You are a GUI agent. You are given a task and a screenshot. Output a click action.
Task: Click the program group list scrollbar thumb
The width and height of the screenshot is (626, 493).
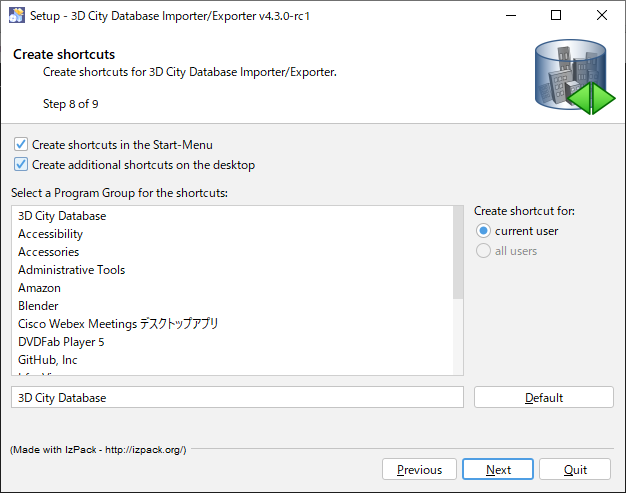(x=458, y=252)
